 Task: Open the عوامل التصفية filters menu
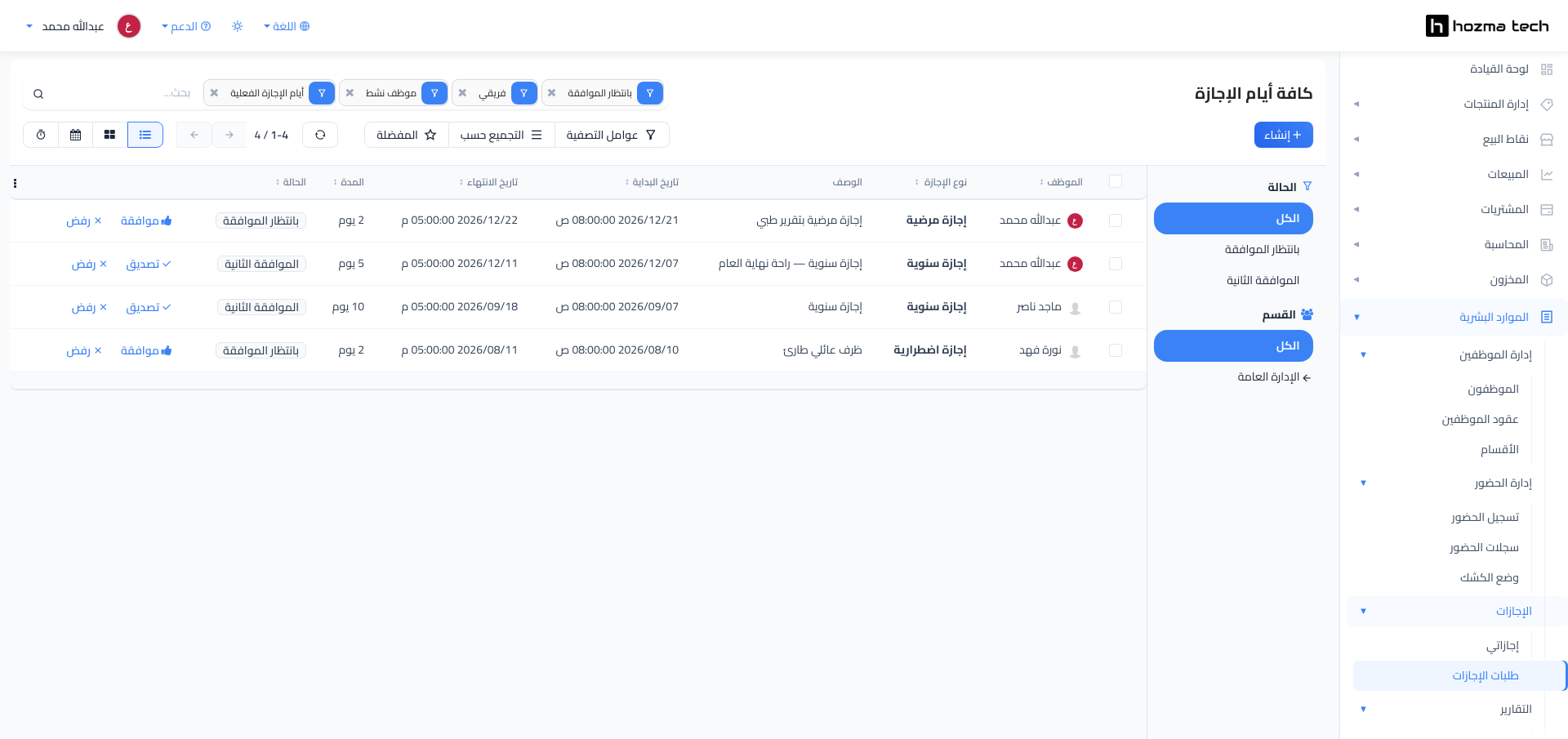point(612,135)
